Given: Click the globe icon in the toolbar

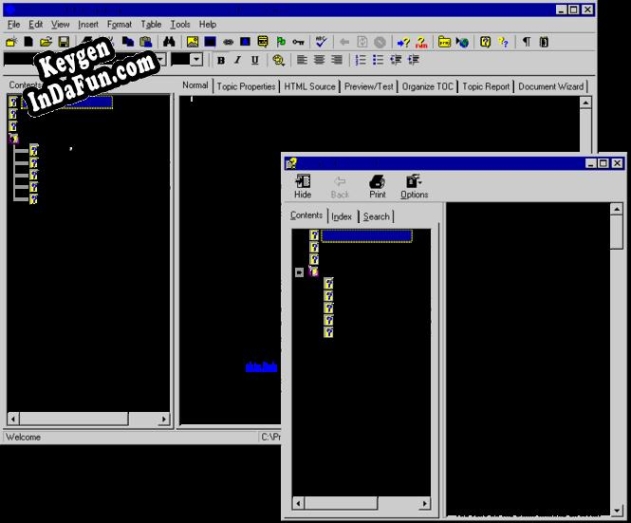Looking at the screenshot, I should pos(462,42).
